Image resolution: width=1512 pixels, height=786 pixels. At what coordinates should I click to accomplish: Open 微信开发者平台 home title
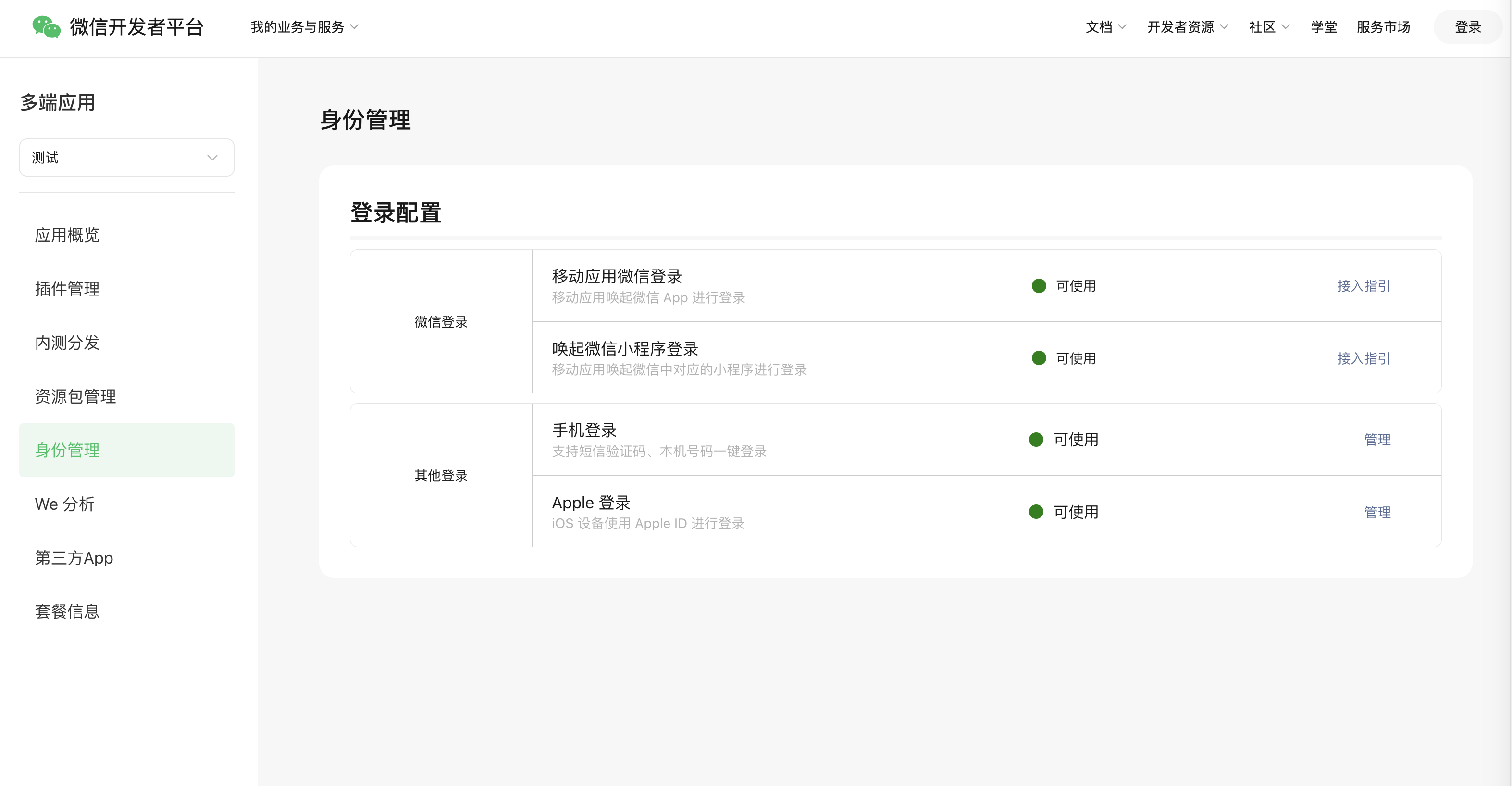[137, 27]
